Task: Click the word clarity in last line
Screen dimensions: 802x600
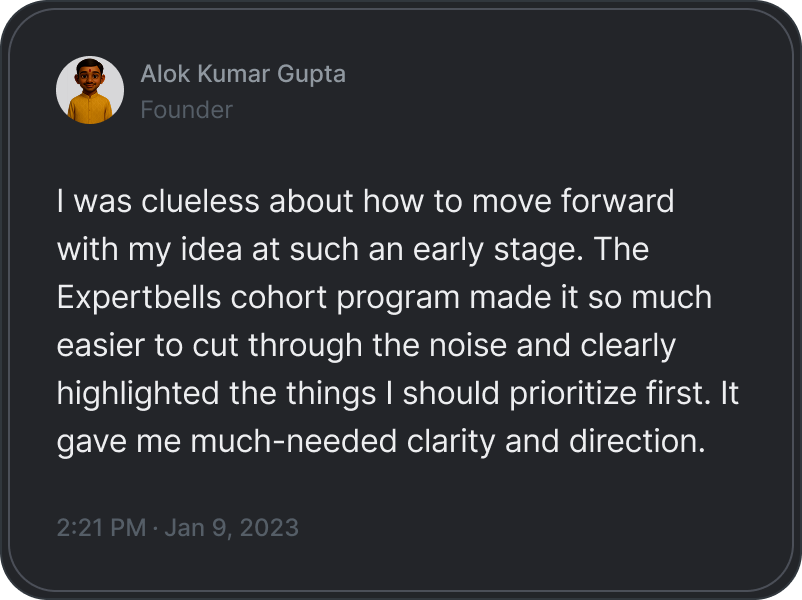Action: coord(451,441)
